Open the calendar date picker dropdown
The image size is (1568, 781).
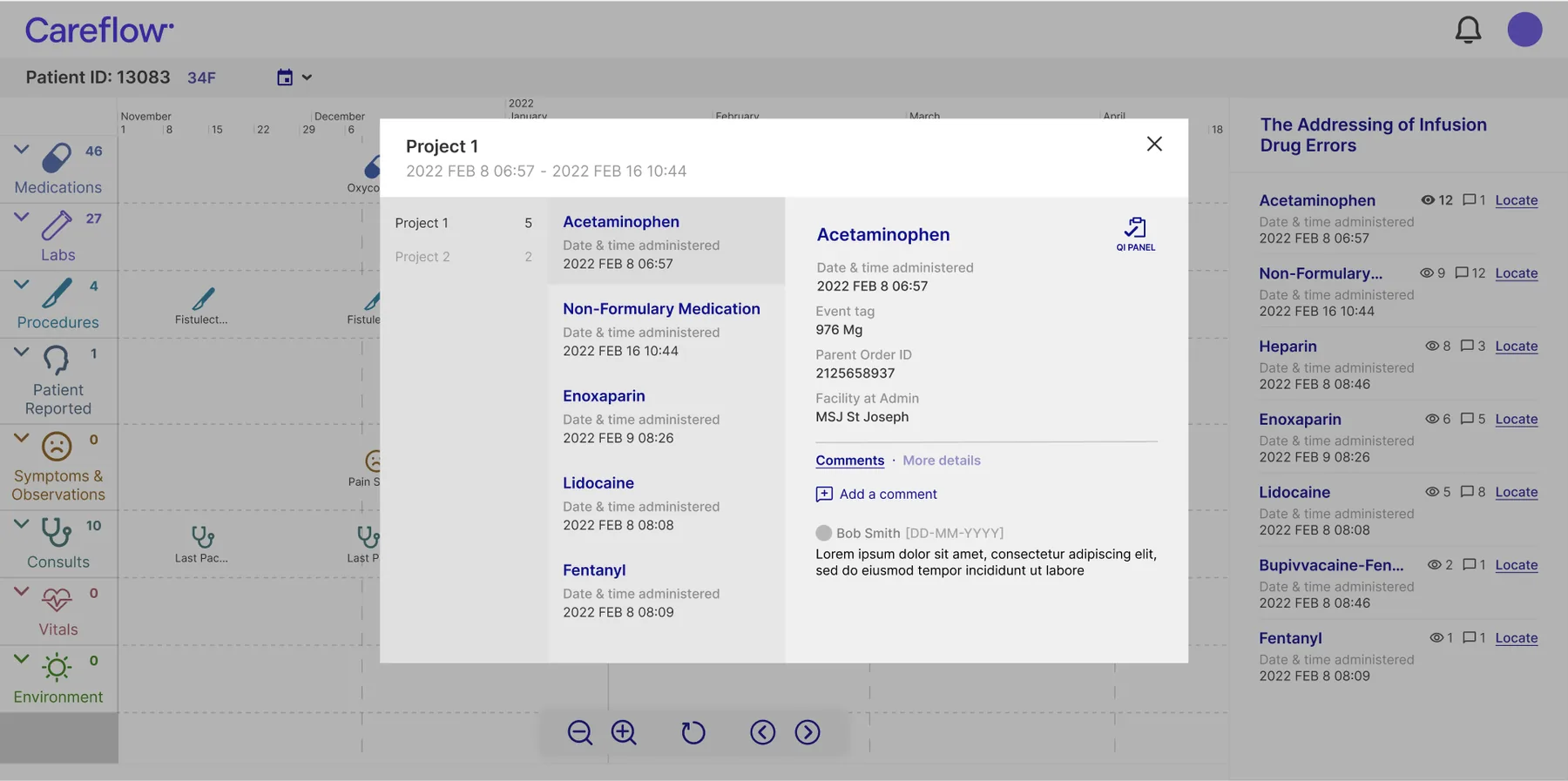coord(294,77)
